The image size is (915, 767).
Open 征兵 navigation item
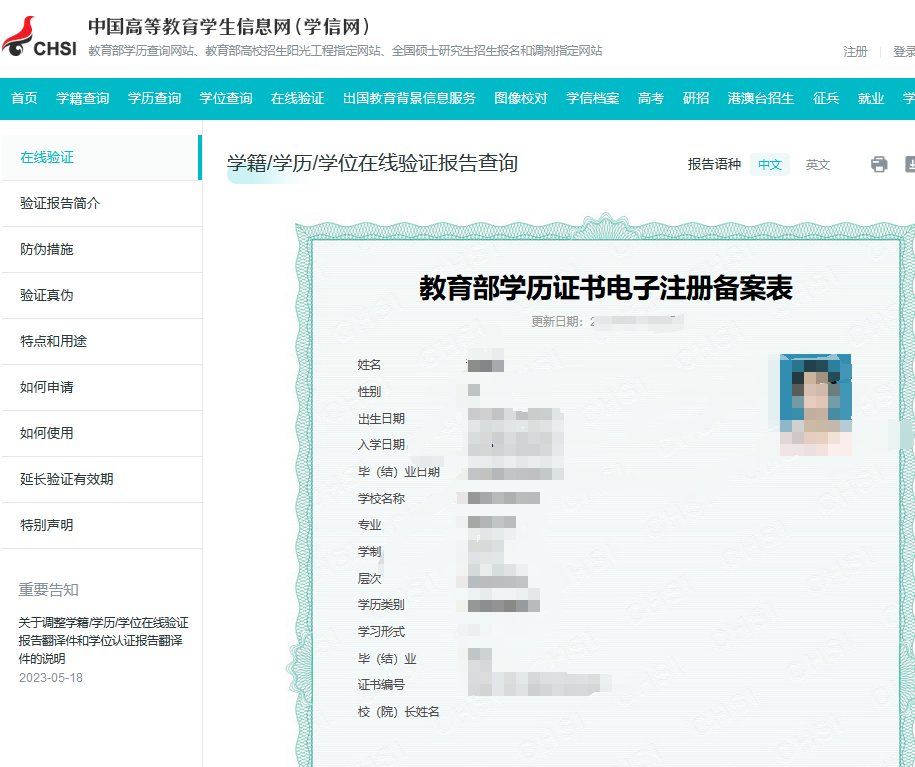click(826, 98)
